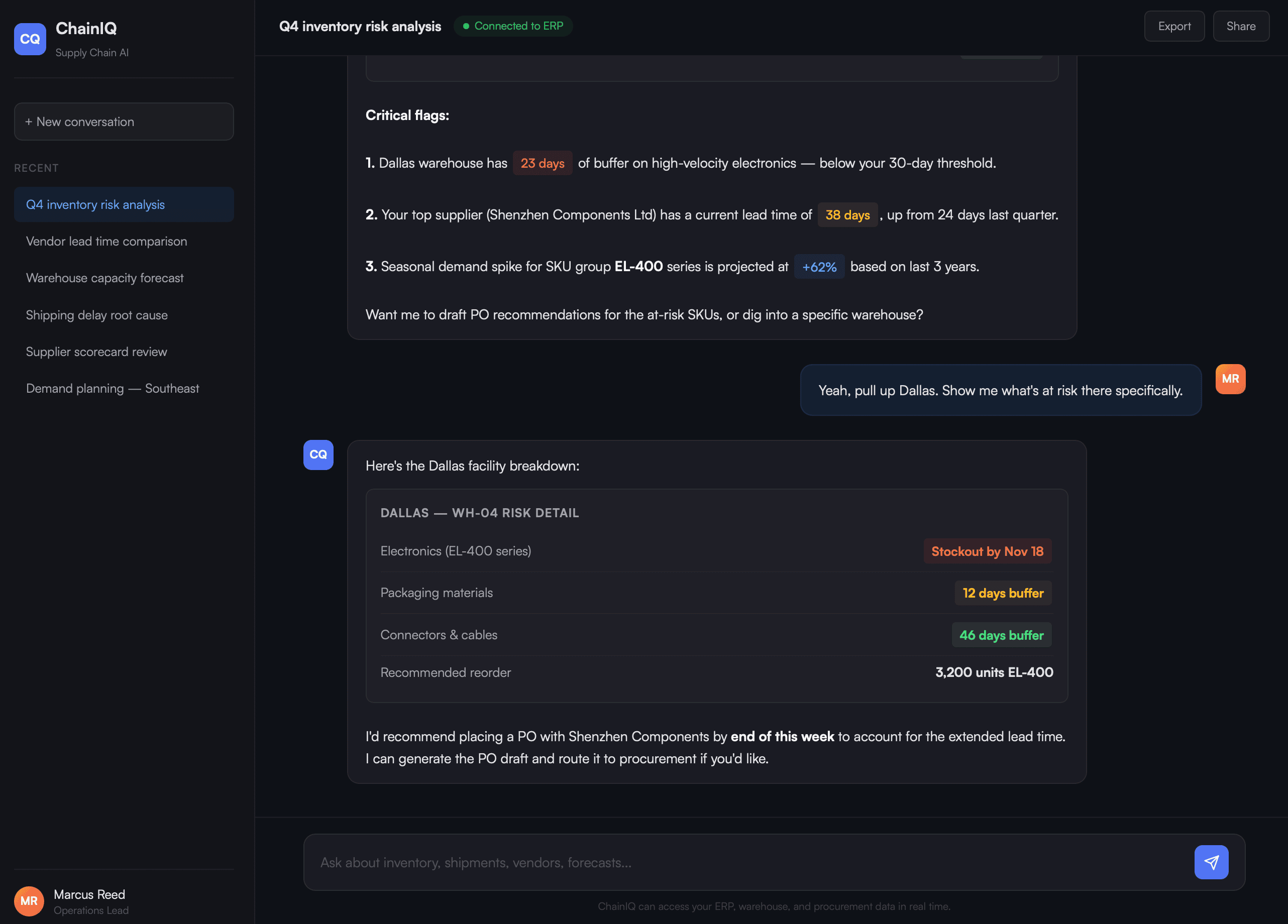Image resolution: width=1288 pixels, height=924 pixels.
Task: Open Marcus Reed profile via bottom avatar
Action: click(x=29, y=901)
